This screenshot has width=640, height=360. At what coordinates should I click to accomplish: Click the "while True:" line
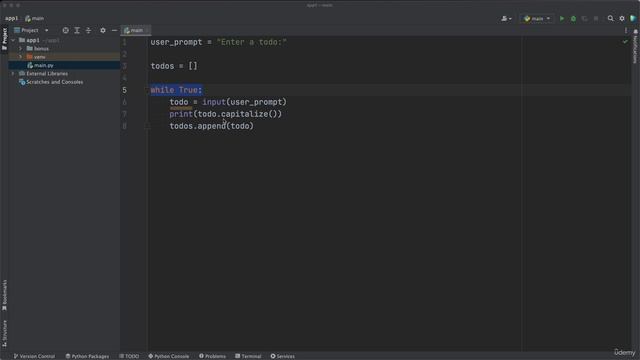[176, 90]
